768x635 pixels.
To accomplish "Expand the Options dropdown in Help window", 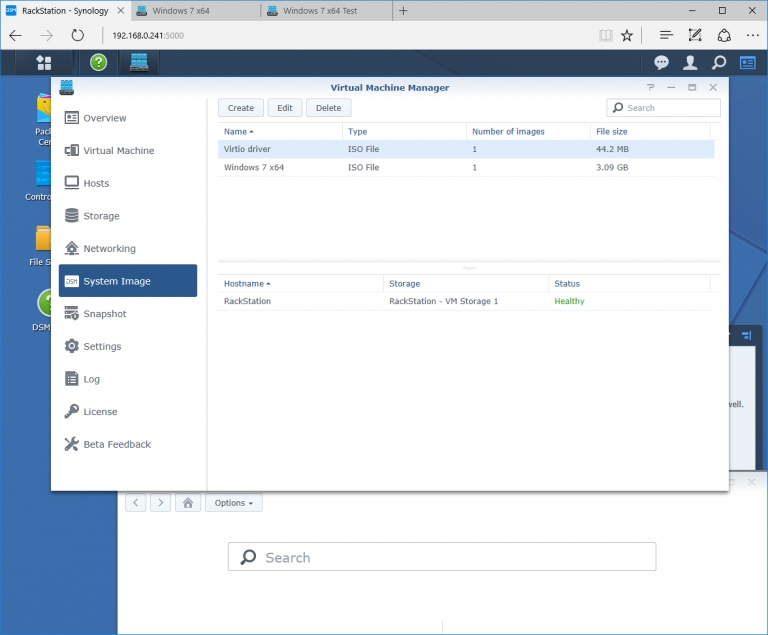I will click(234, 503).
